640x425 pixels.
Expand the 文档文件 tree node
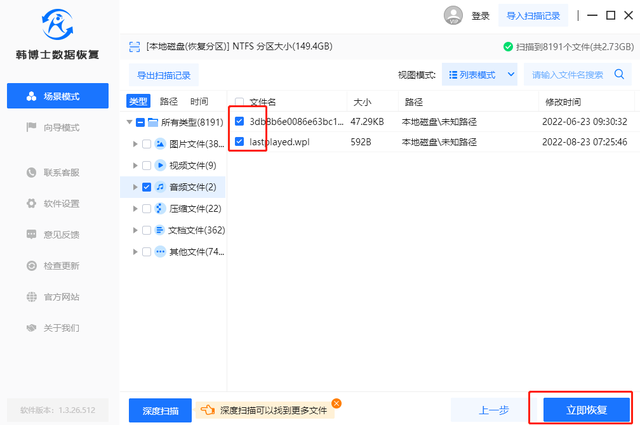pyautogui.click(x=135, y=230)
